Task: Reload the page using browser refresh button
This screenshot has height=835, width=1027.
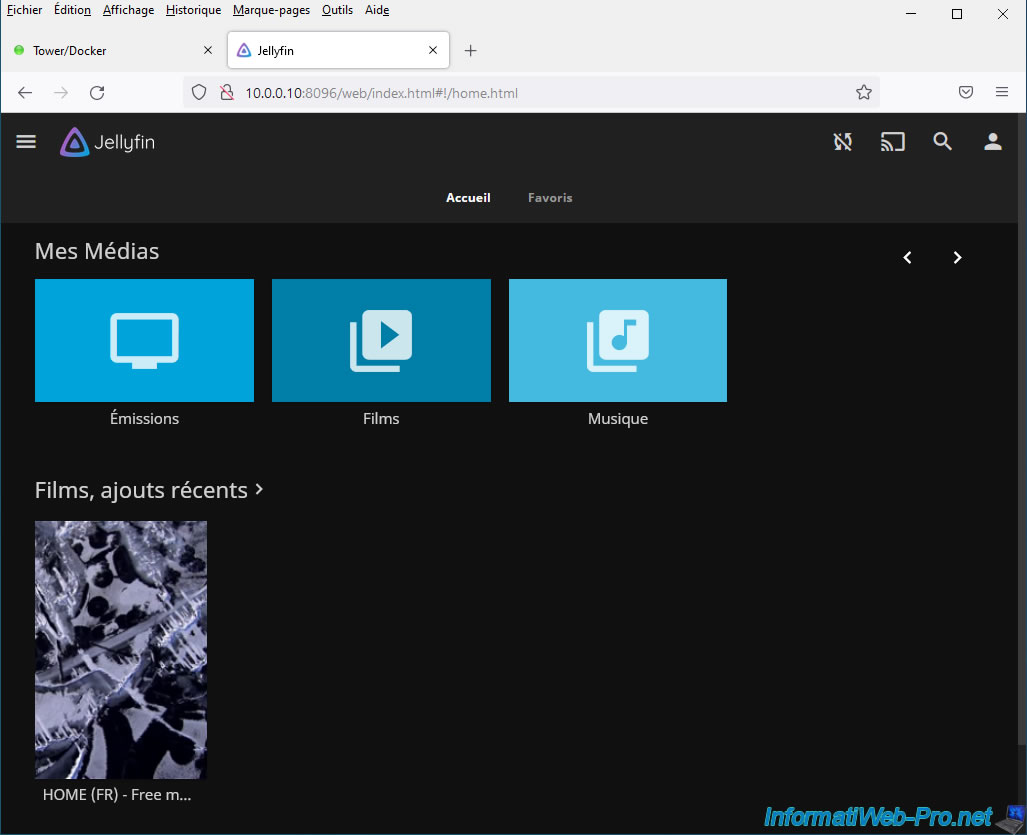Action: coord(97,93)
